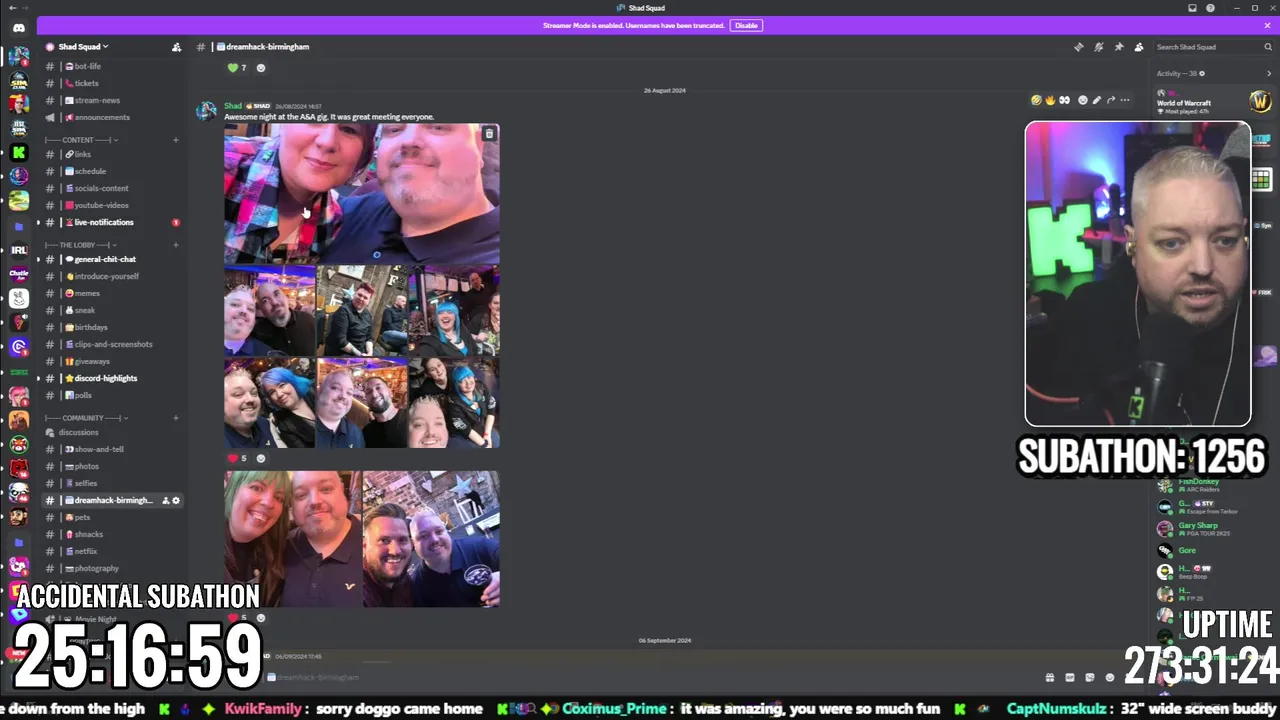Open the general-chit-chat channel
The height and width of the screenshot is (720, 1280).
pos(112,259)
